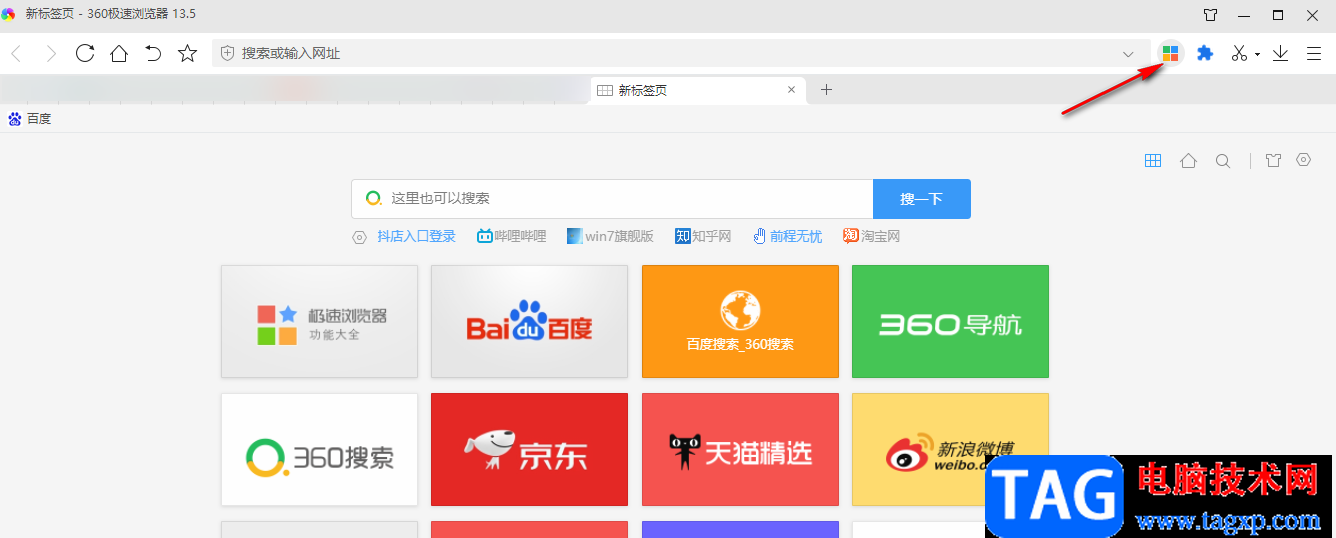Expand the address bar history dropdown

coord(1129,54)
